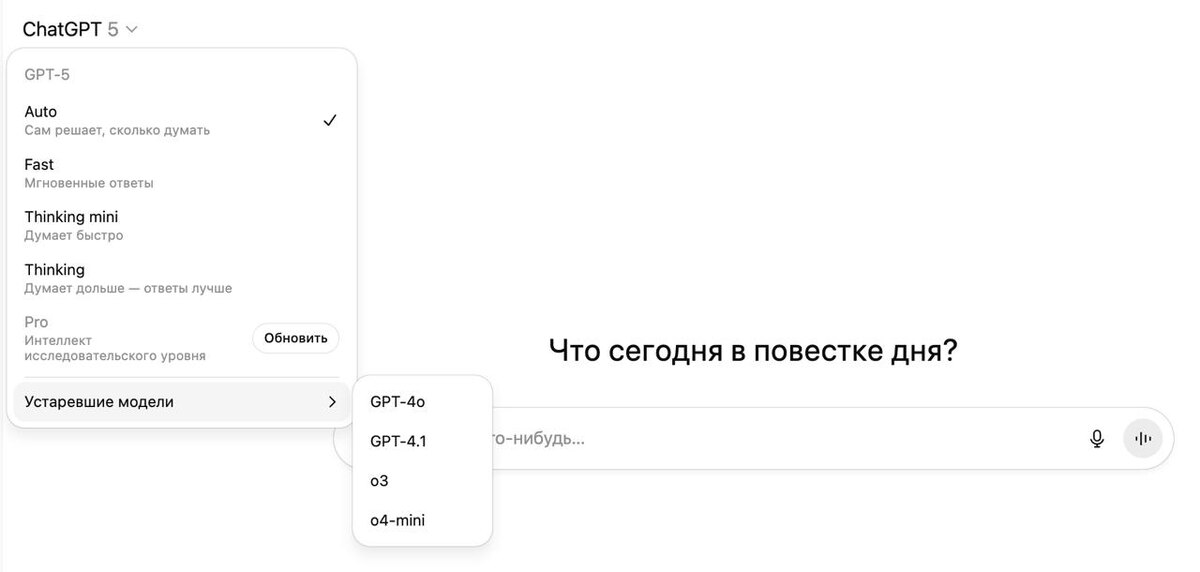The height and width of the screenshot is (572, 1200).
Task: Pick the Thinking model option
Action: [181, 279]
